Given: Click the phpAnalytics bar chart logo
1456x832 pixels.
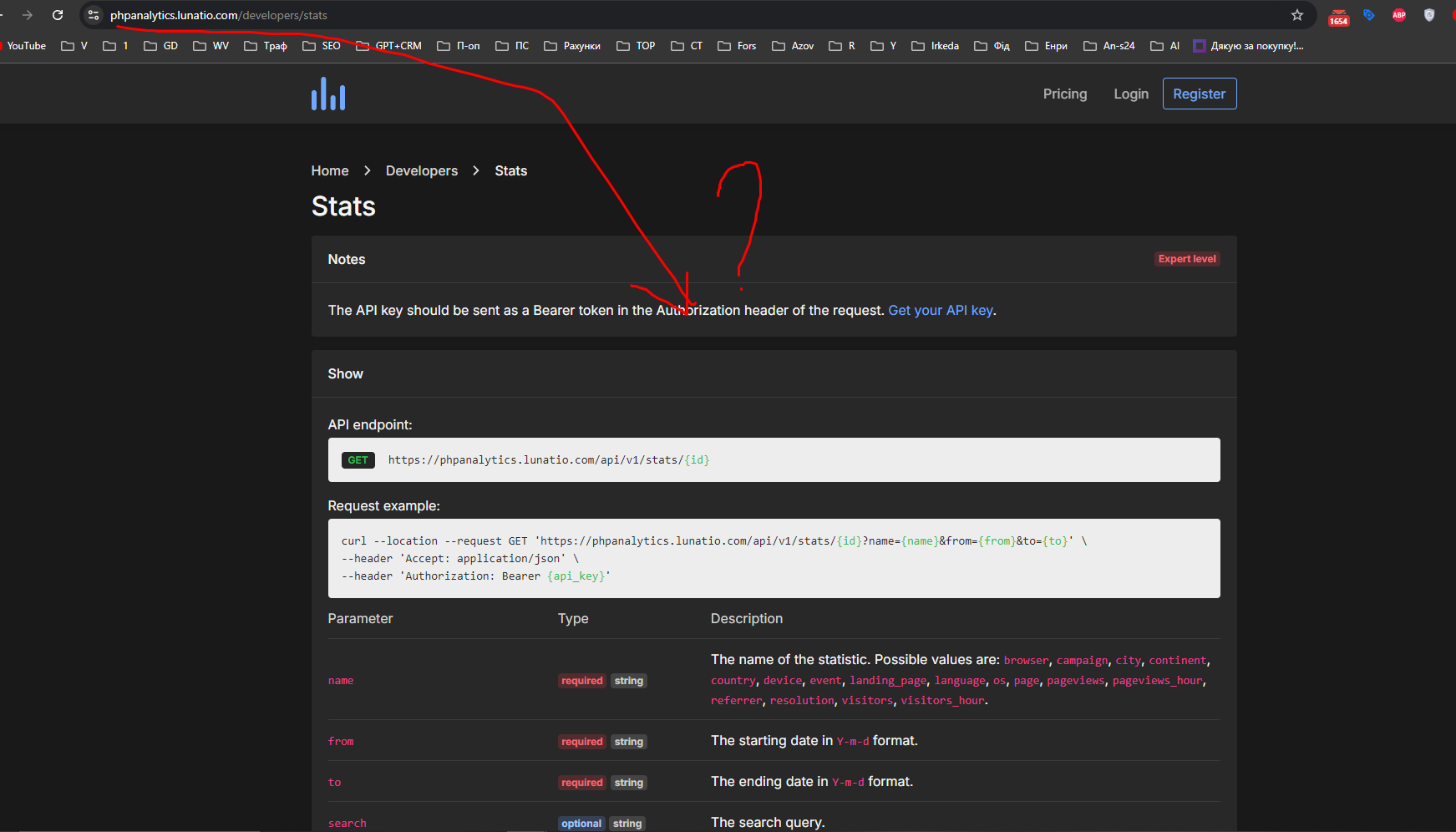Looking at the screenshot, I should point(328,94).
